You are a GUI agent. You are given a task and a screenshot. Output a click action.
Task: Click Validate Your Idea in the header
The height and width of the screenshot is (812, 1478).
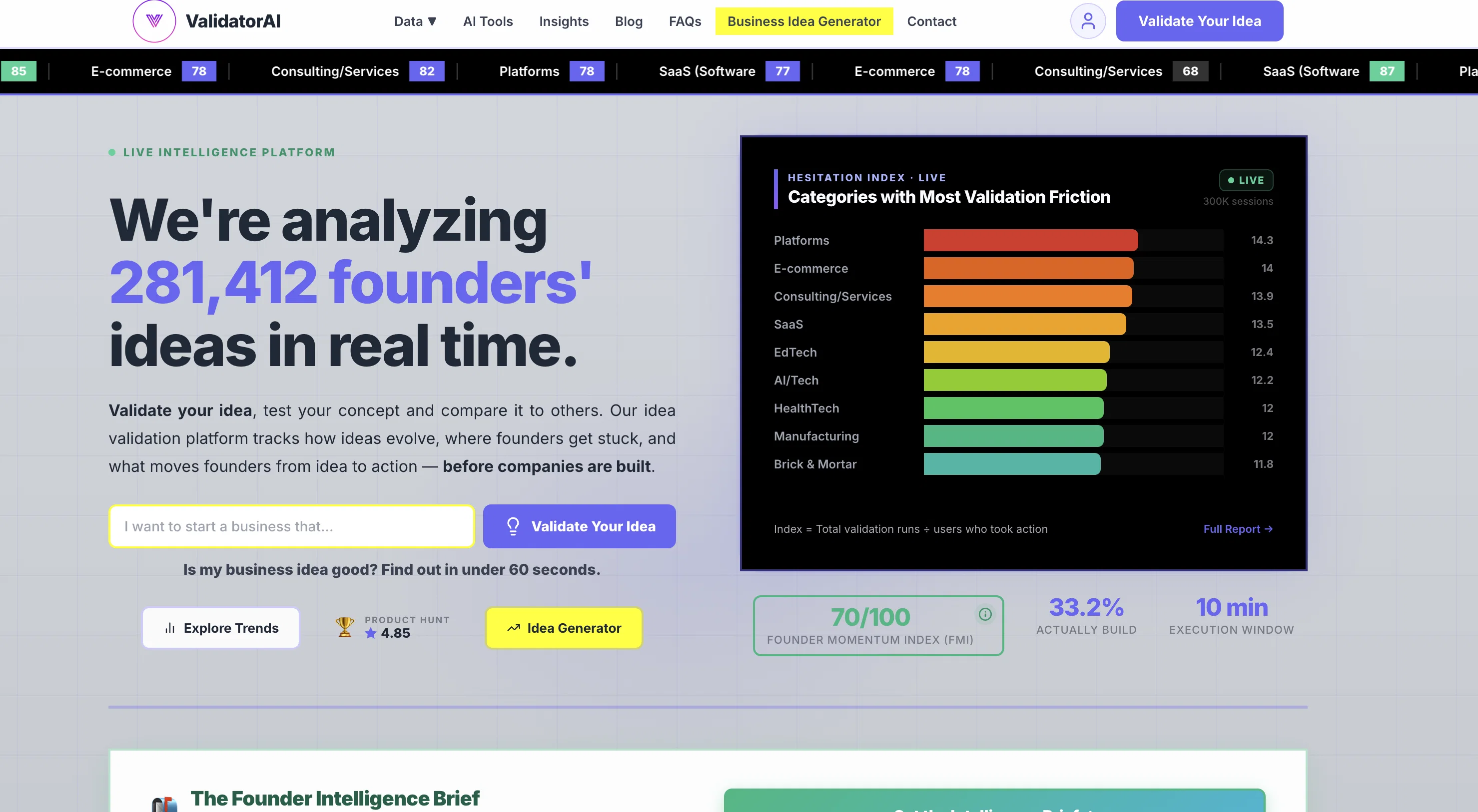1199,20
